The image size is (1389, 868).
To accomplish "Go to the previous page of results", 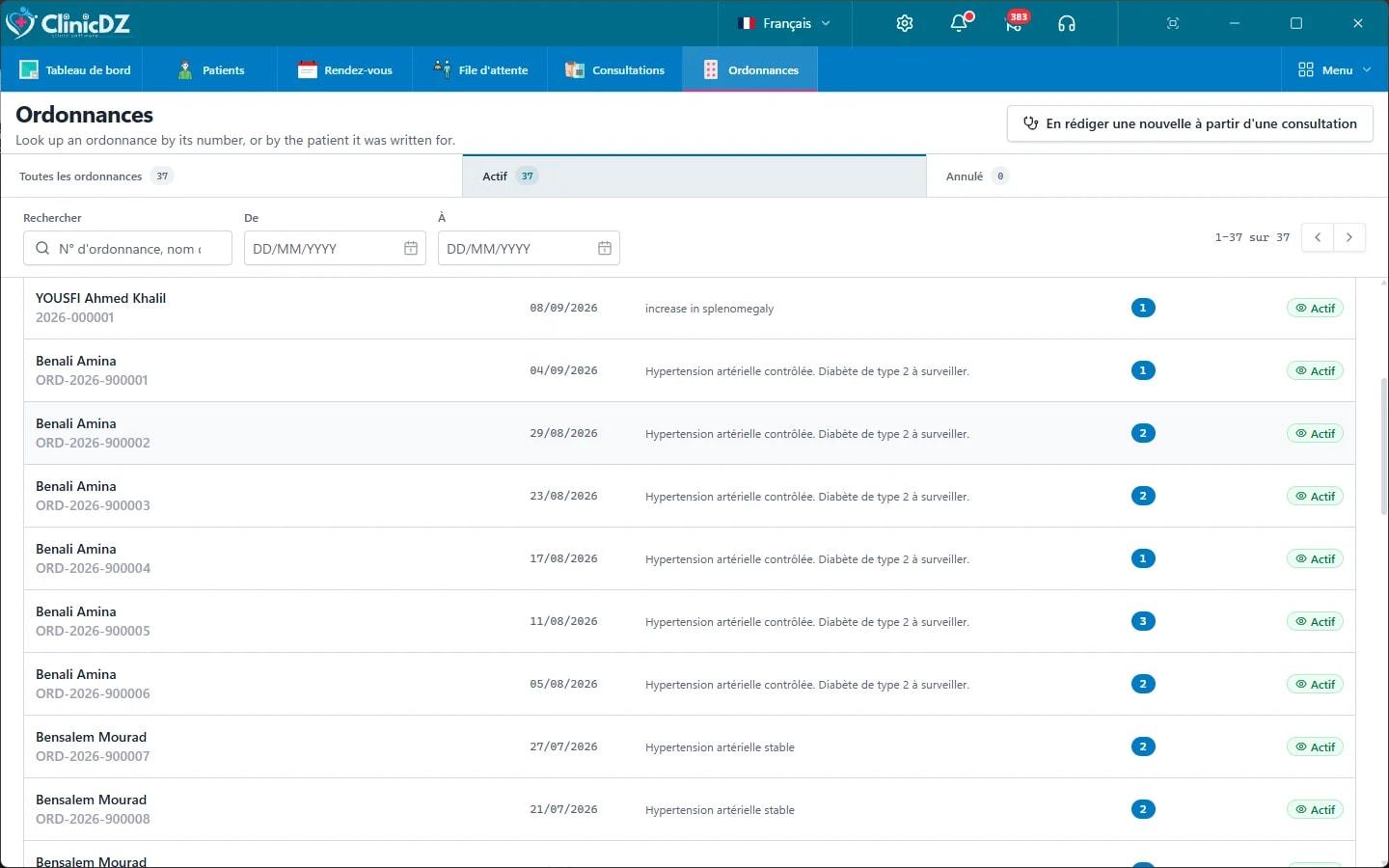I will (x=1318, y=237).
